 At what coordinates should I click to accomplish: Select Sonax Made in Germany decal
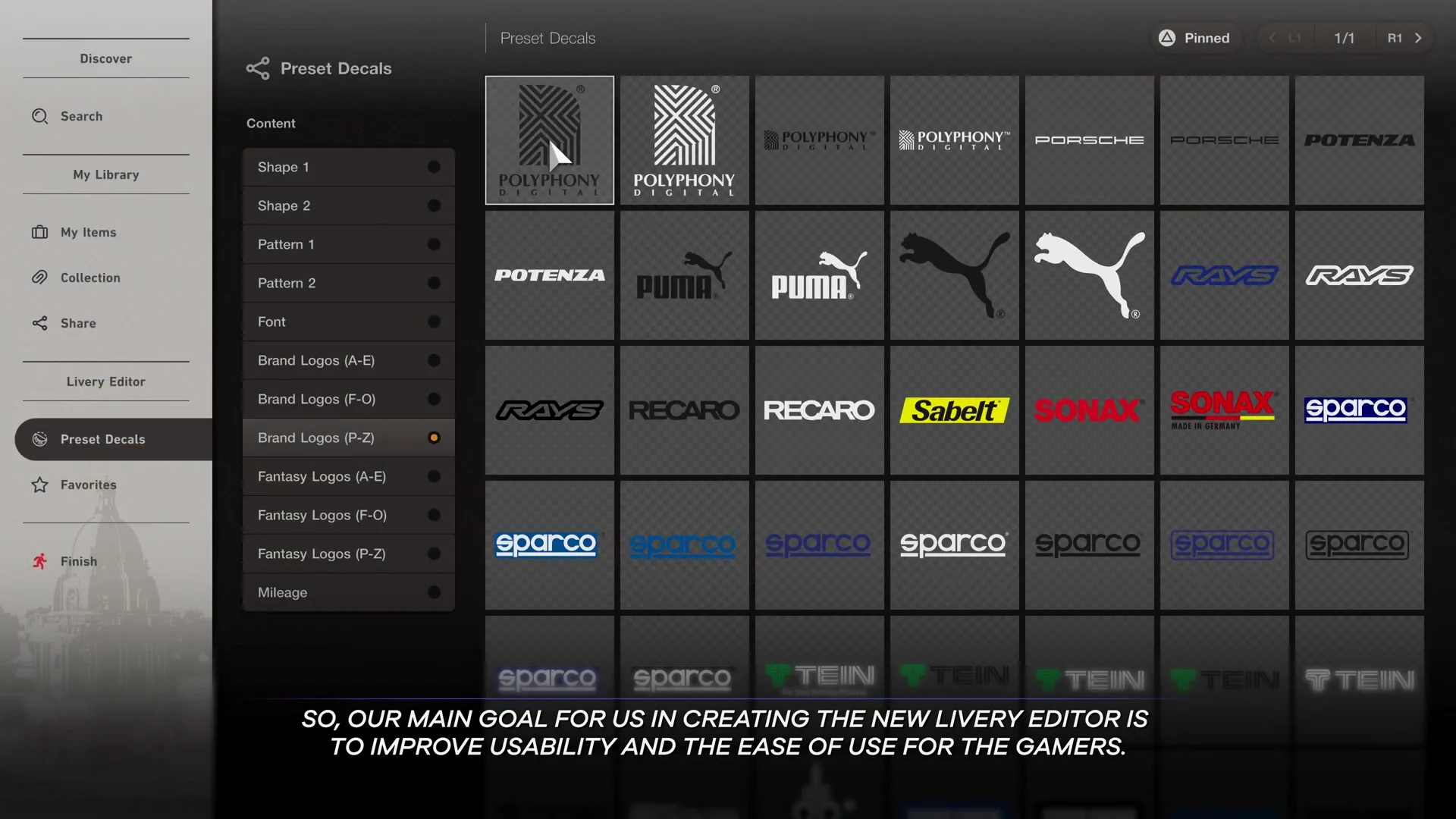point(1225,410)
